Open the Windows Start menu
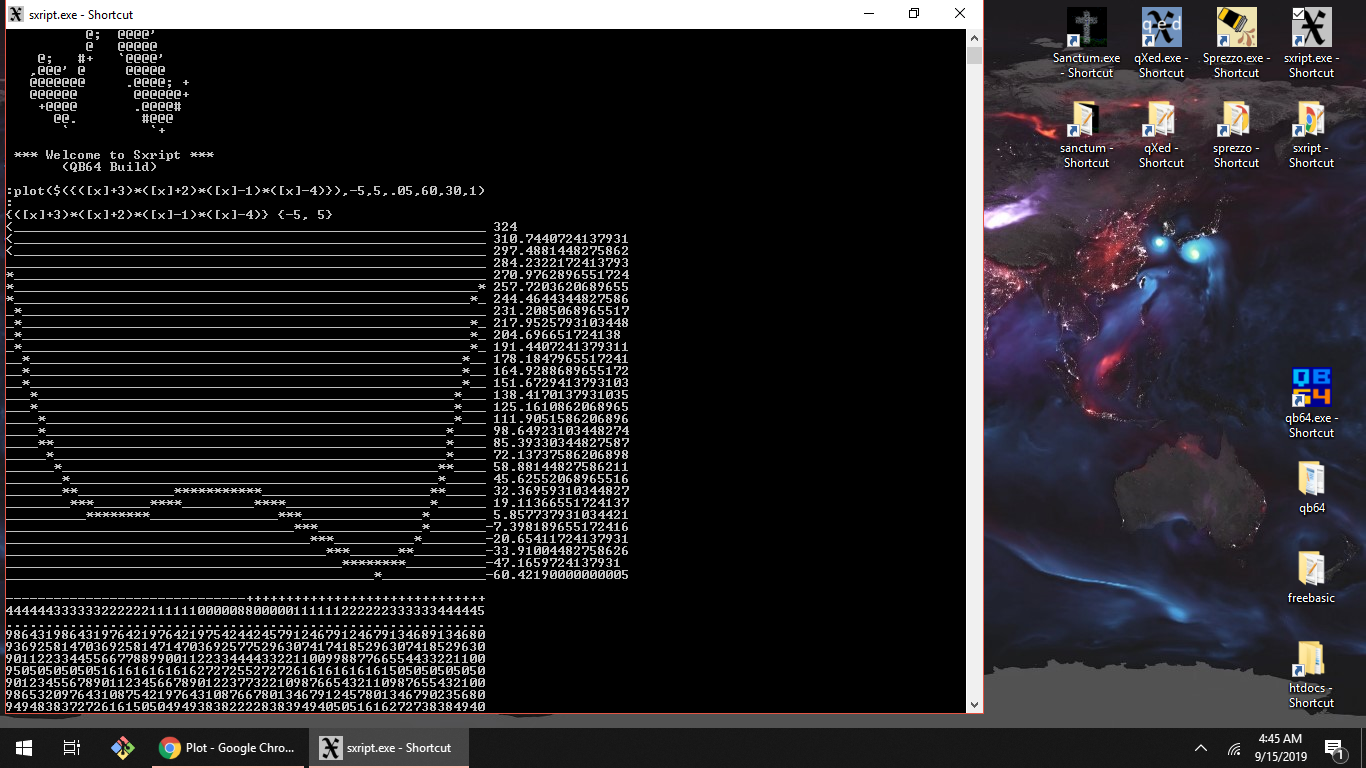 (x=24, y=748)
